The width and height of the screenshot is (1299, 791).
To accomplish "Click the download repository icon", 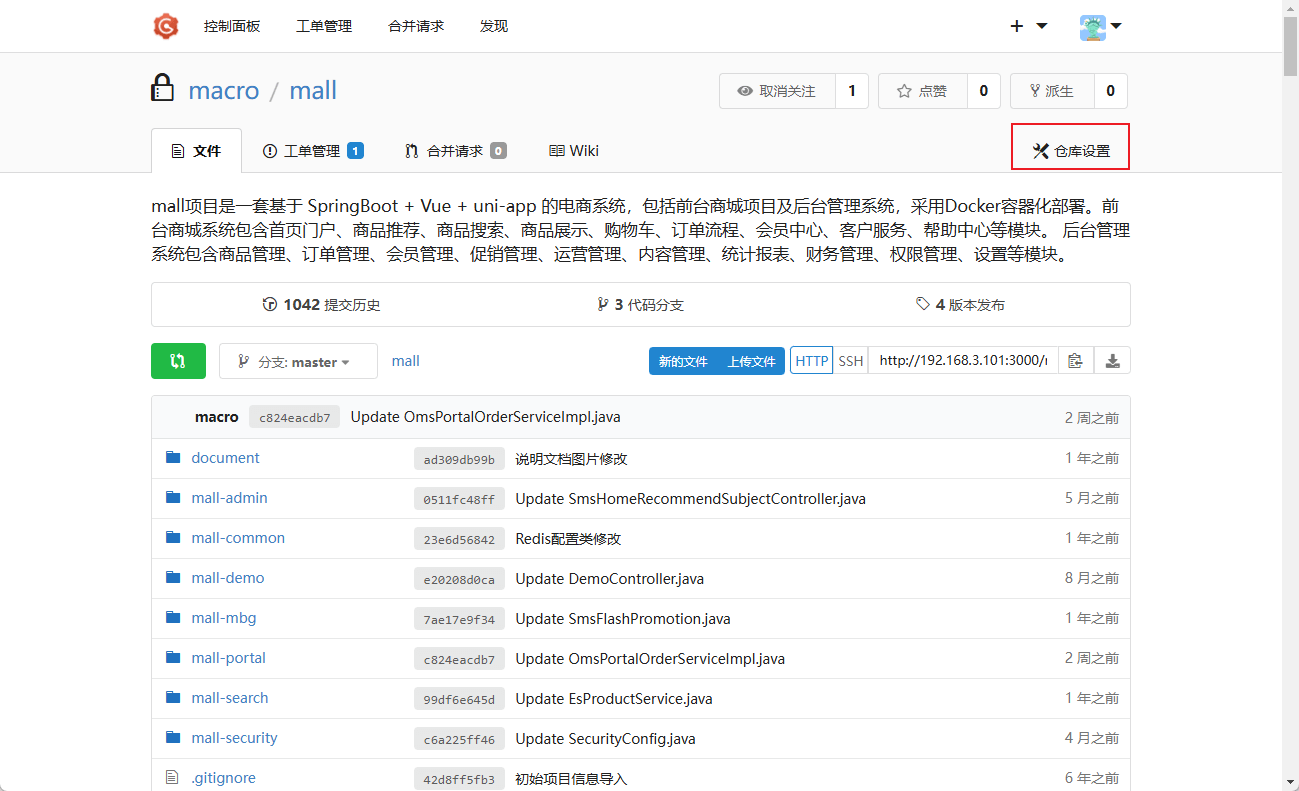I will (x=1112, y=361).
